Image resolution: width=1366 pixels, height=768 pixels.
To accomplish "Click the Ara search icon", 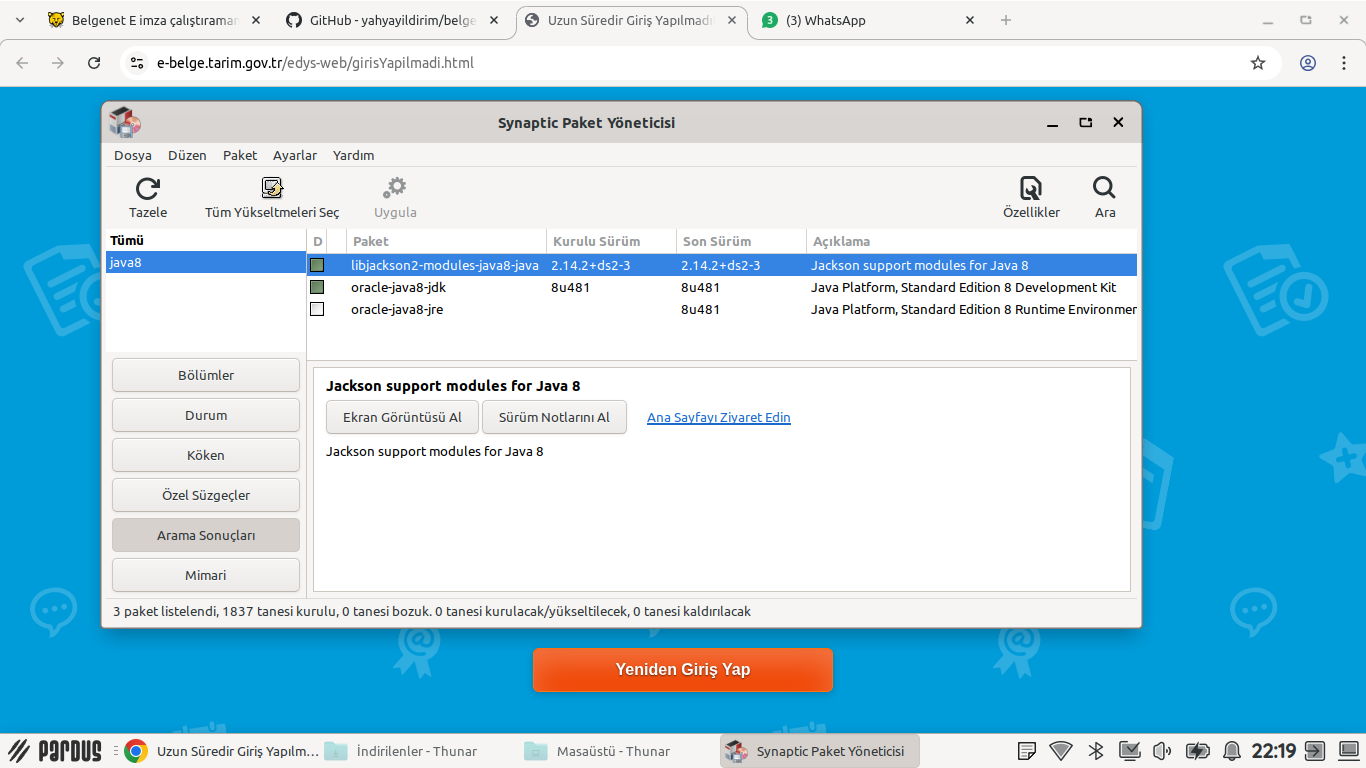I will coord(1104,189).
